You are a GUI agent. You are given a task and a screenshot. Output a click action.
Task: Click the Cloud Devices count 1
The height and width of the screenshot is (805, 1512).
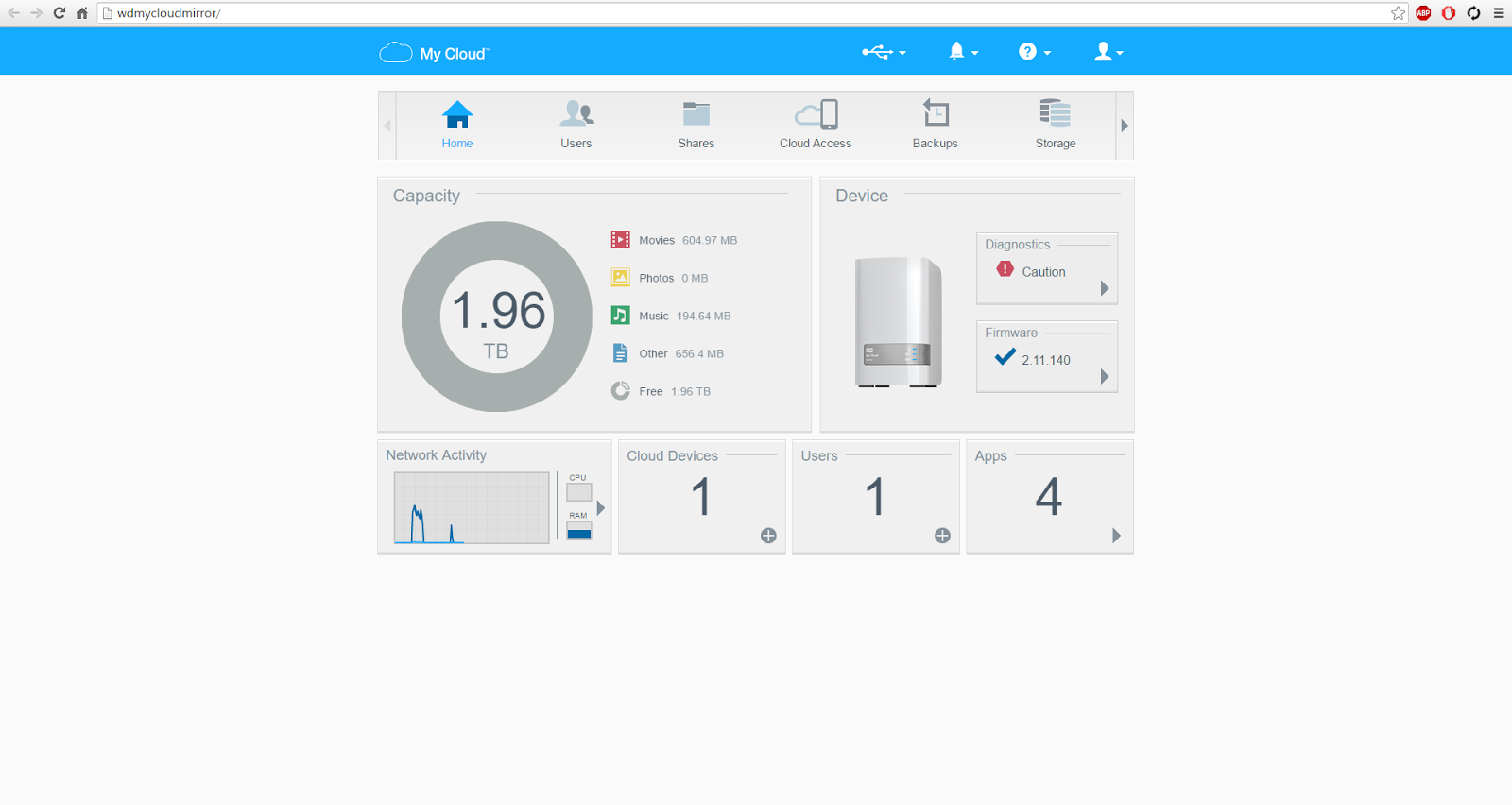(701, 497)
